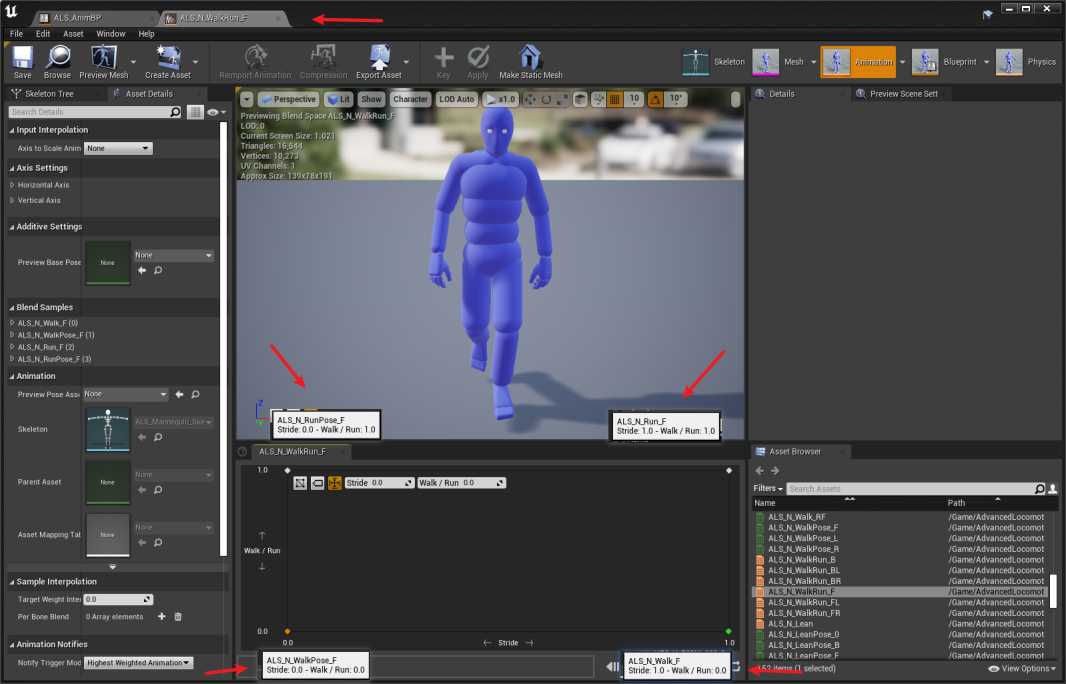Open Notify Trigger Mode dropdown
This screenshot has width=1066, height=684.
click(139, 663)
